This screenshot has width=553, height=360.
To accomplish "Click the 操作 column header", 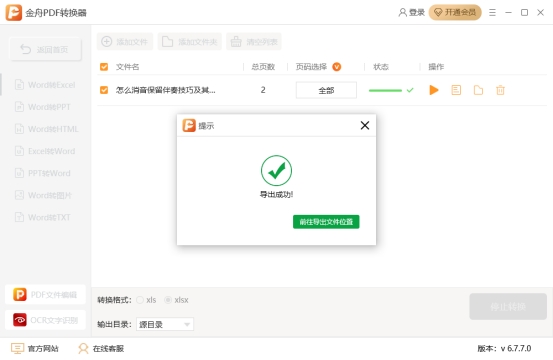I will pyautogui.click(x=436, y=67).
